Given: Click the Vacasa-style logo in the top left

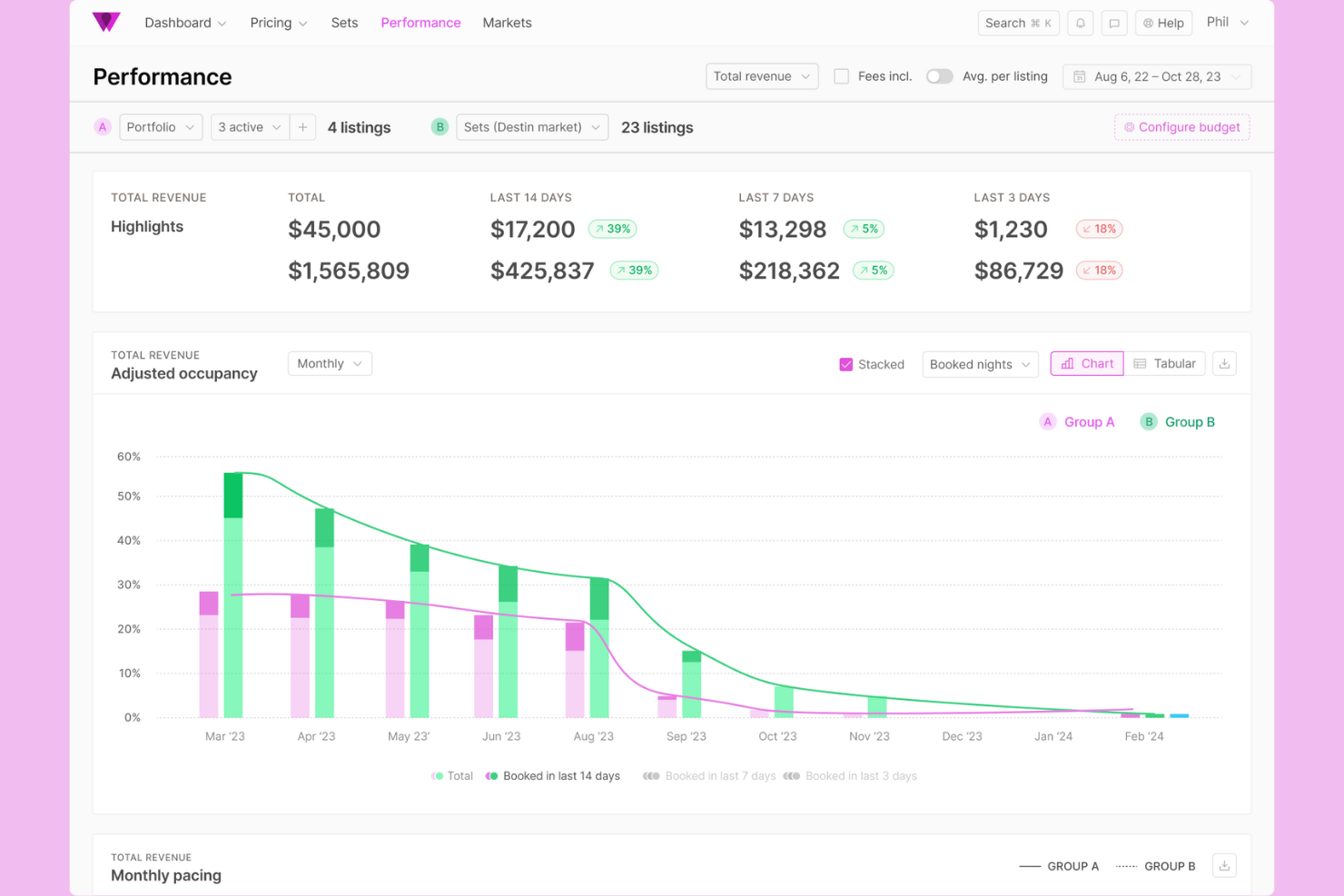Looking at the screenshot, I should tap(106, 22).
